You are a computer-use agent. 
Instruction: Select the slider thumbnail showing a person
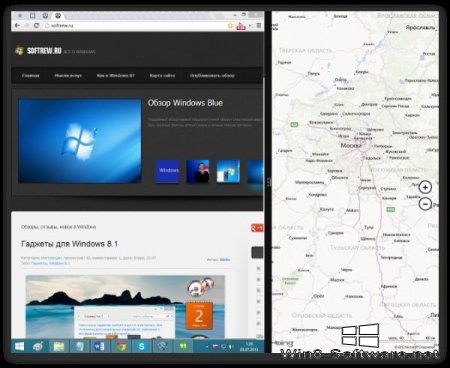198,171
